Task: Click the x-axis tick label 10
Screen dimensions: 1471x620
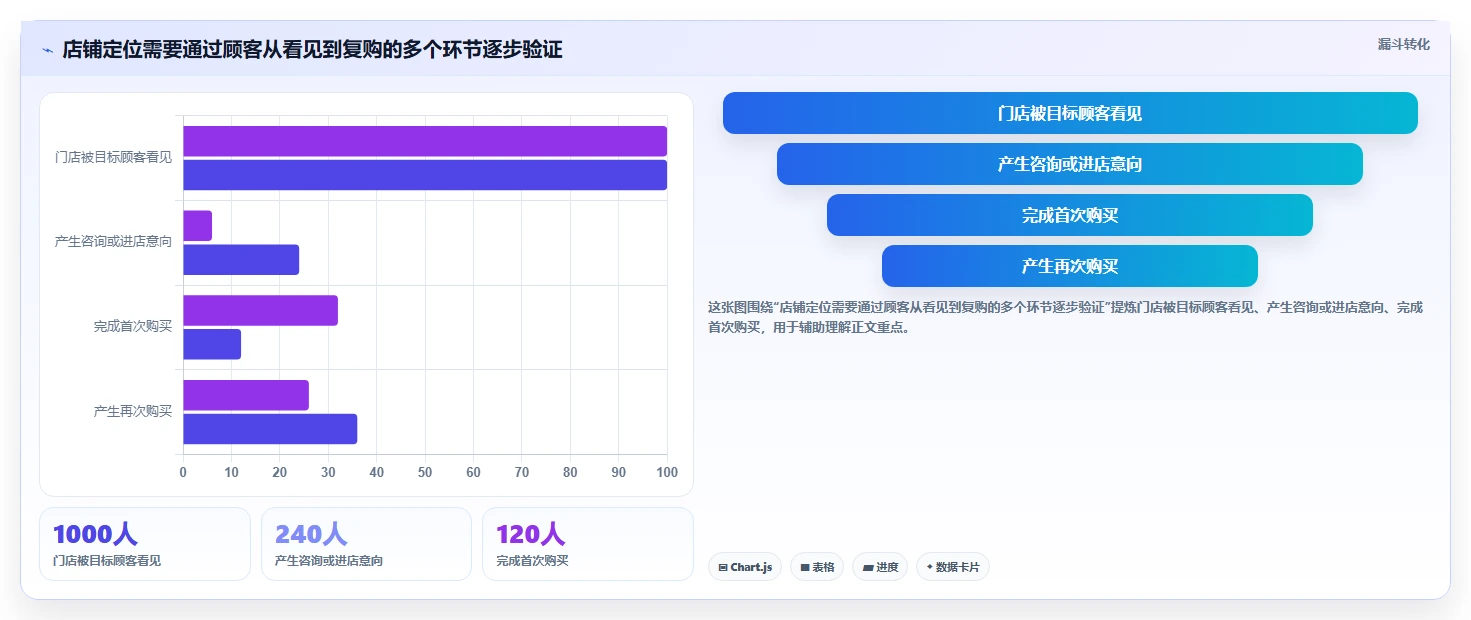Action: click(x=231, y=472)
